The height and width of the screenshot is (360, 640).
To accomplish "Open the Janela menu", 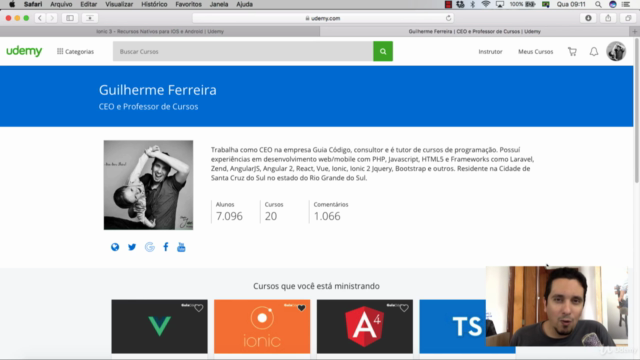I will tap(219, 4).
